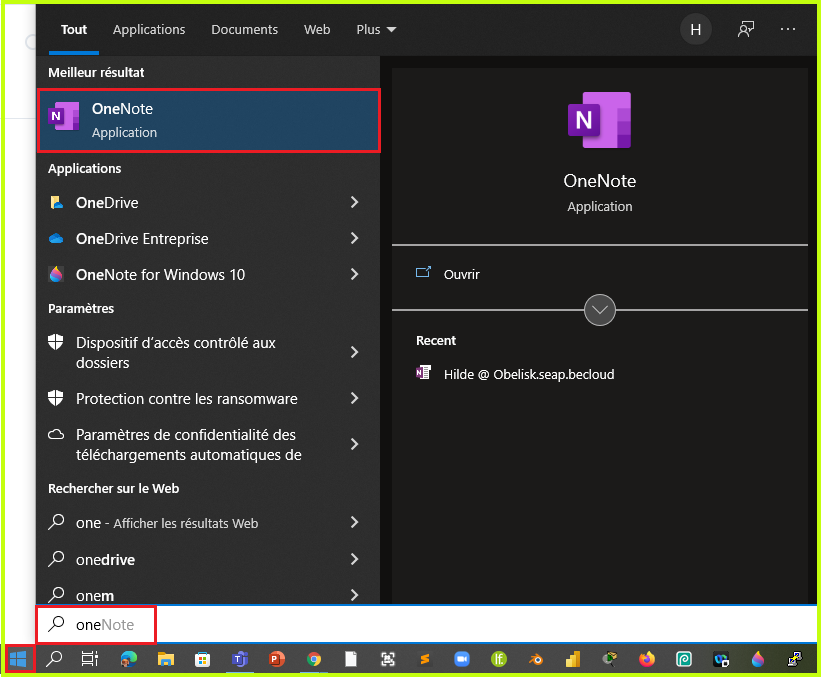Viewport: 821px width, 677px height.
Task: Open the green 'lf' app icon
Action: tap(499, 659)
